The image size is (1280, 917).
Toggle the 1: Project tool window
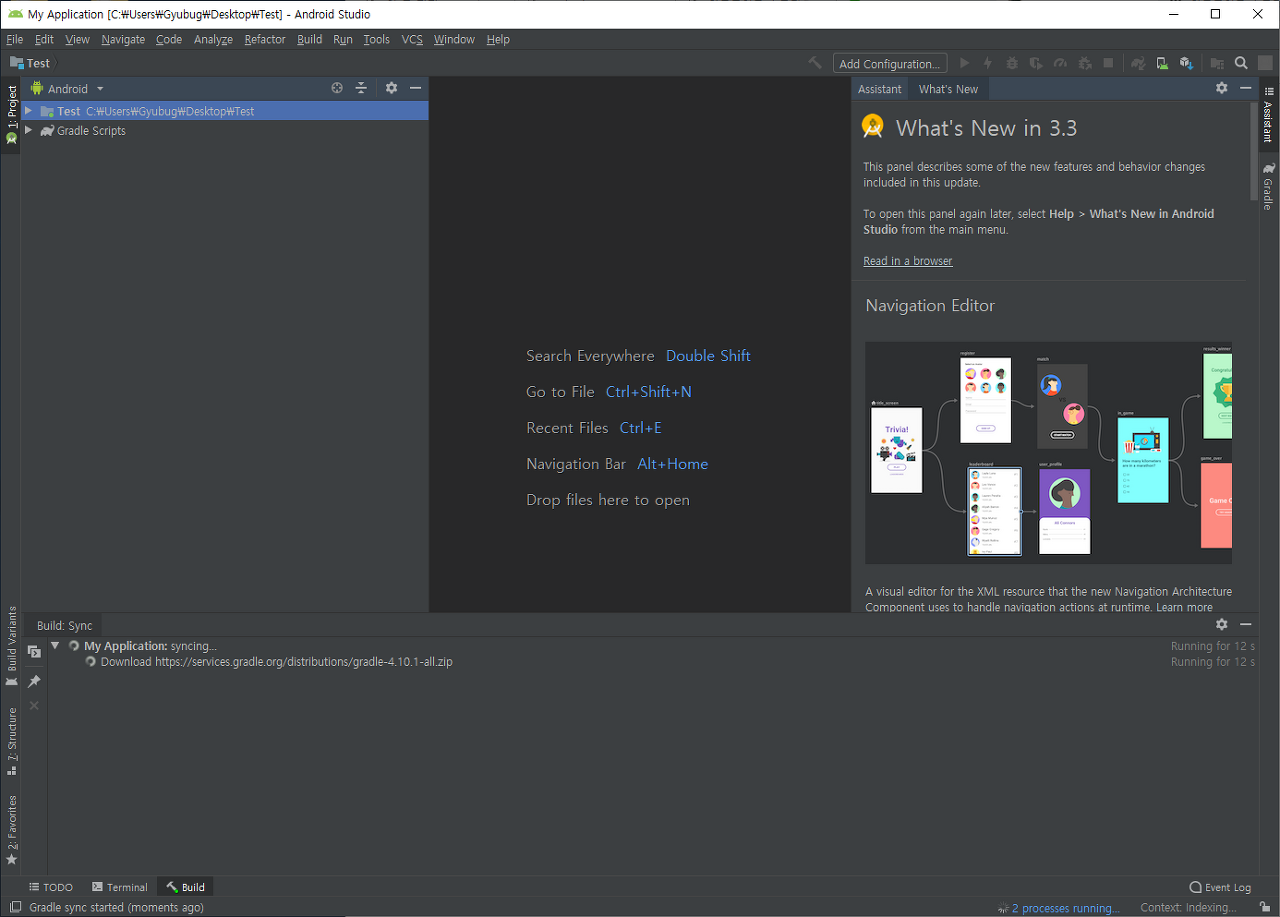[11, 114]
